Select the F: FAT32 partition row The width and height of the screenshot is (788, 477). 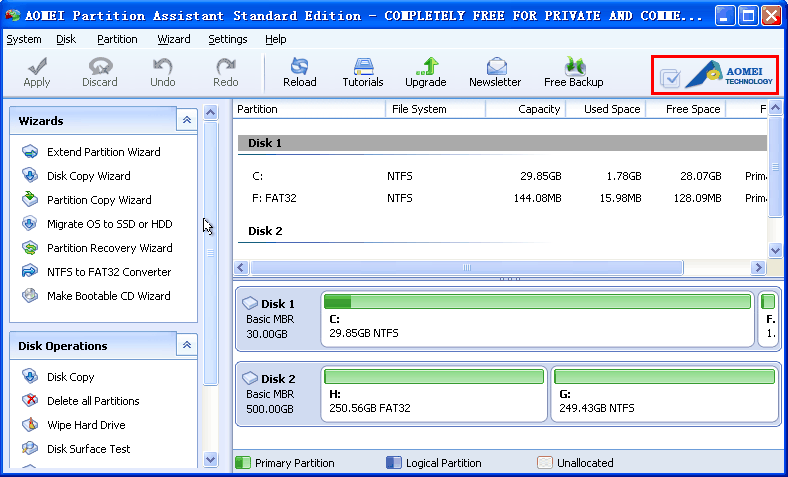pyautogui.click(x=502, y=198)
